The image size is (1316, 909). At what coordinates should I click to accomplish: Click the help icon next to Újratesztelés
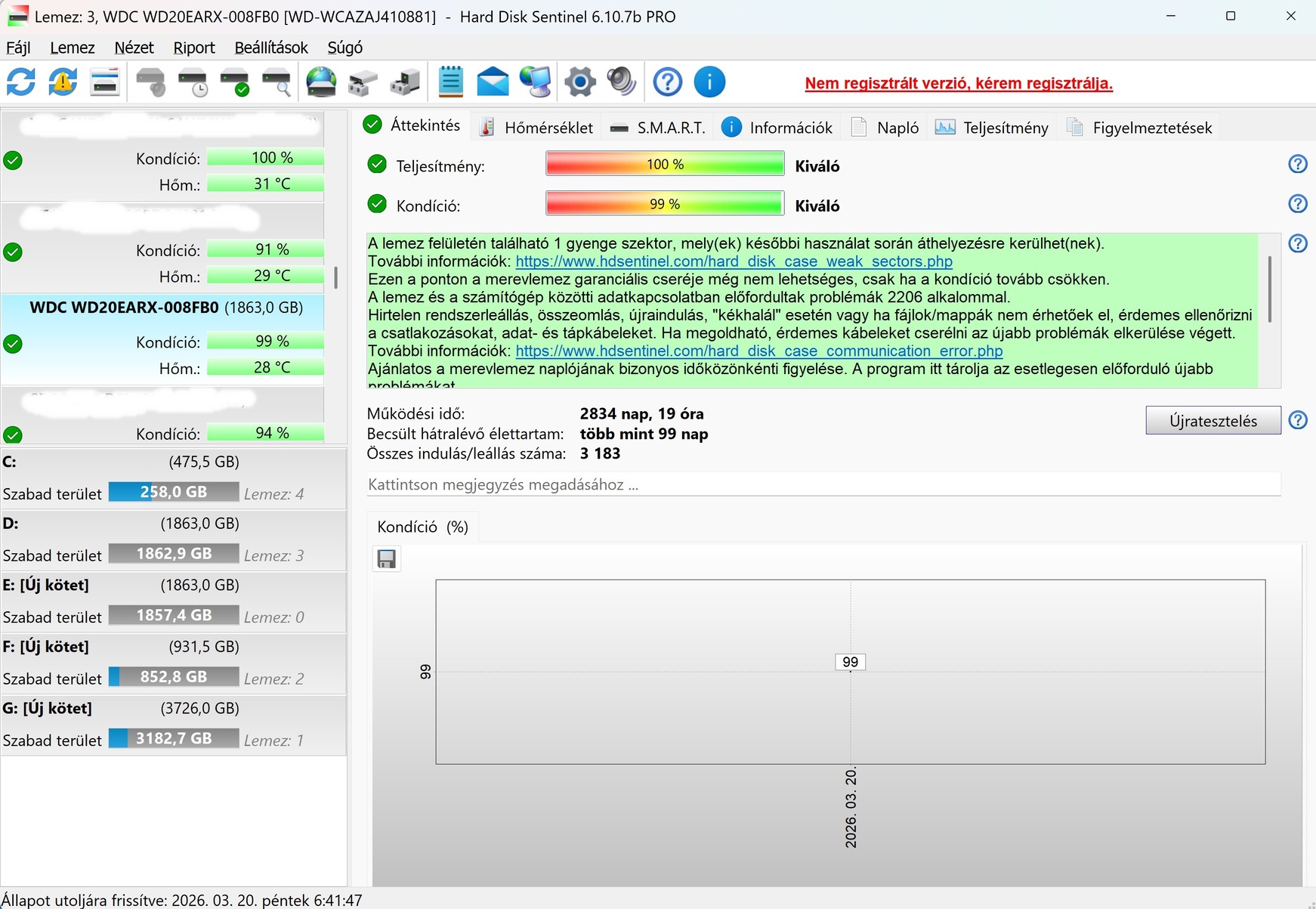tap(1298, 420)
